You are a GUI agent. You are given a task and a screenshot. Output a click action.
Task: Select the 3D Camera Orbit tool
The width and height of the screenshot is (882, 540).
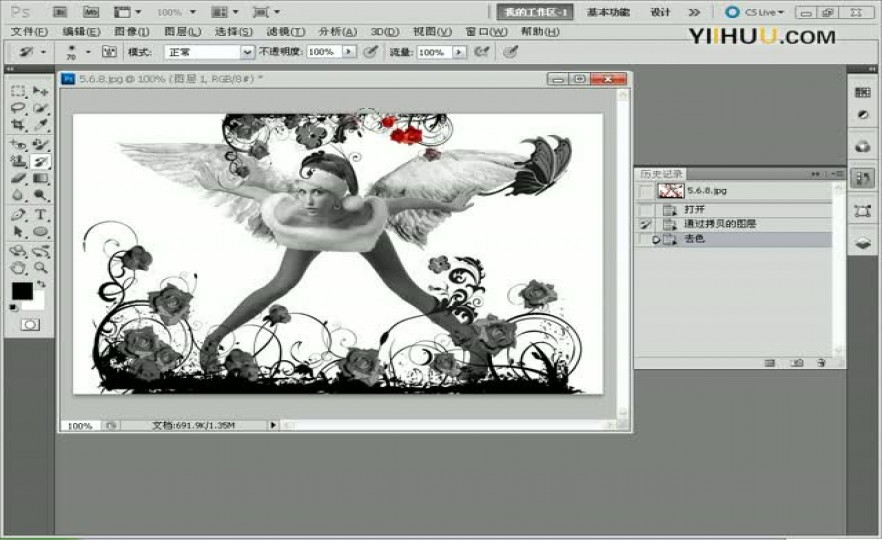pos(40,251)
